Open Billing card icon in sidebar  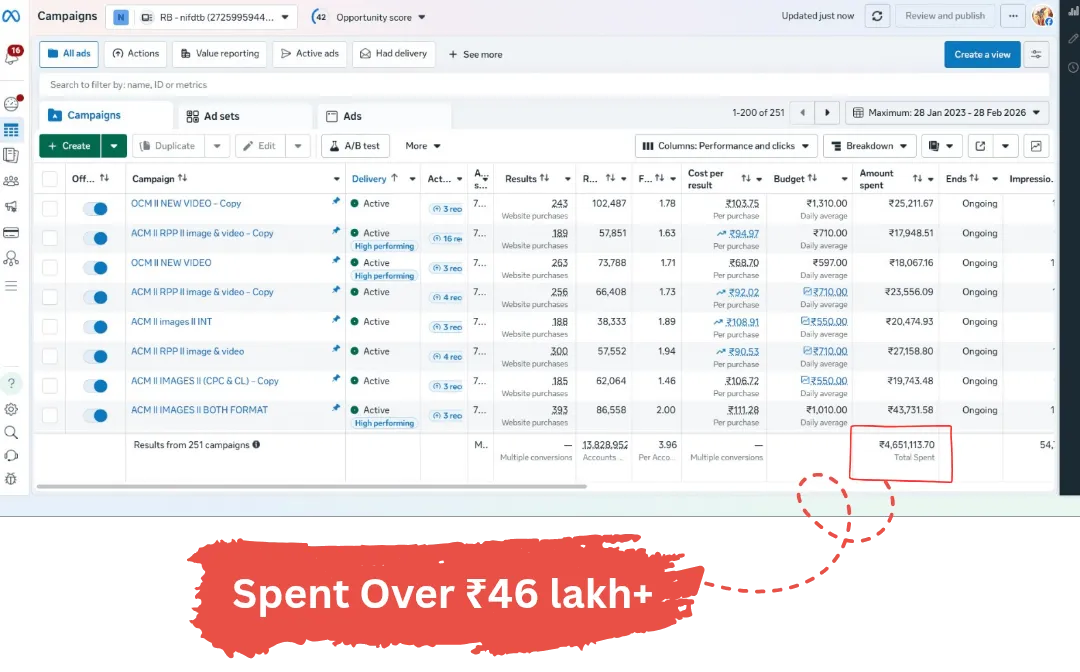(x=11, y=233)
